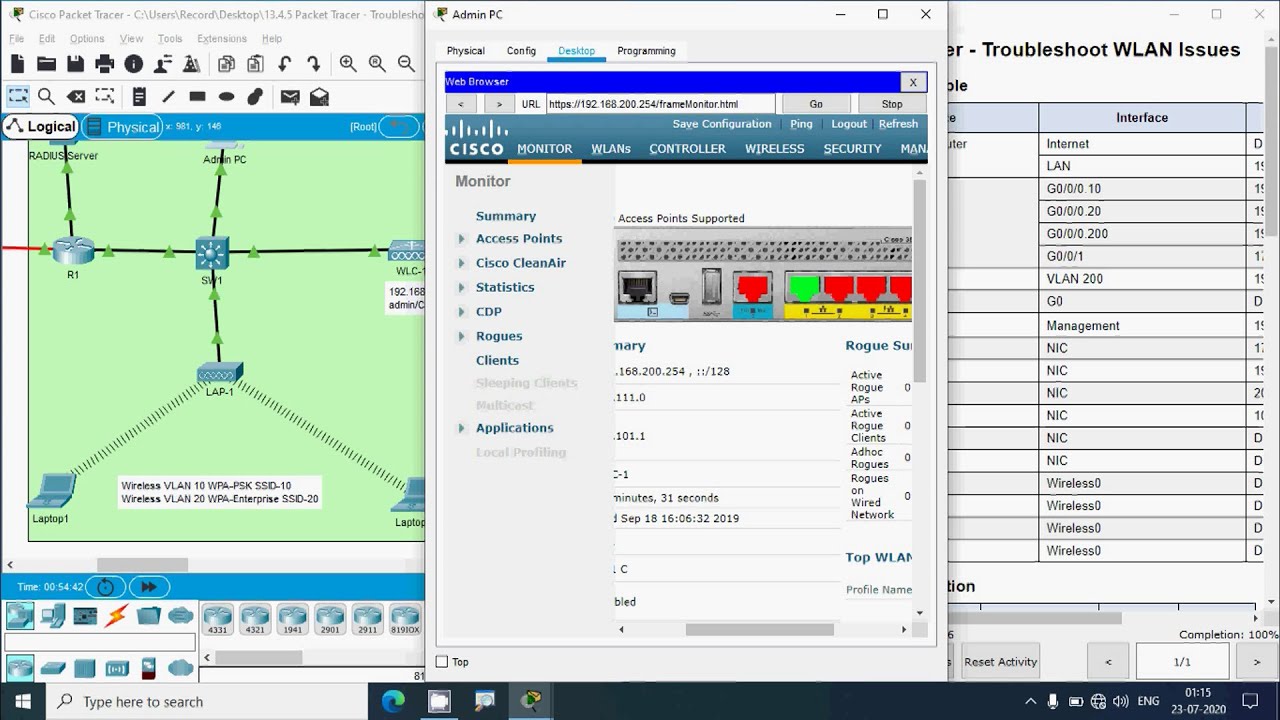Switch to Physical workspace view
This screenshot has height=720, width=1280.
(x=123, y=126)
